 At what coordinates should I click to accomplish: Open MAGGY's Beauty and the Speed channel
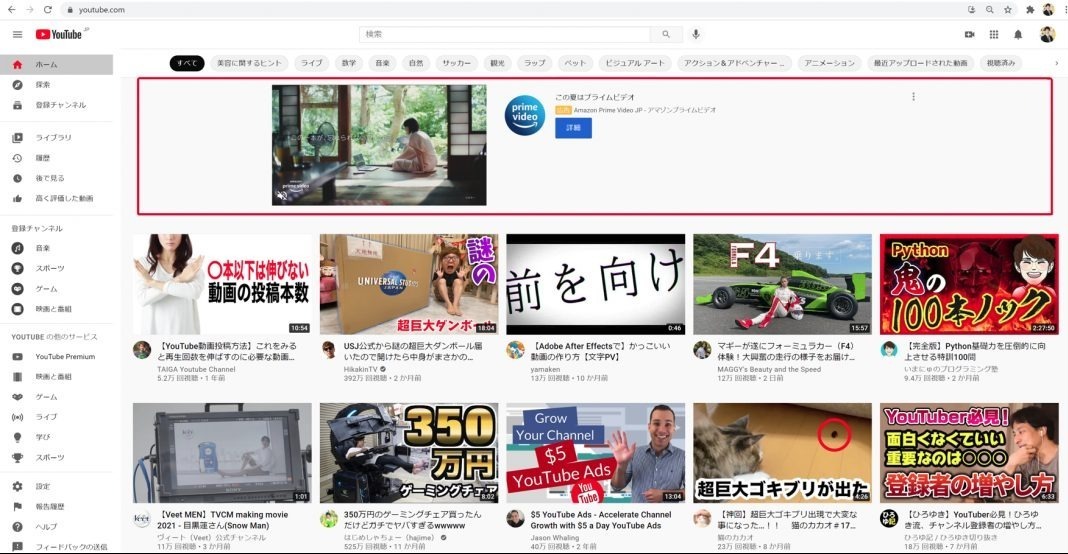click(768, 369)
